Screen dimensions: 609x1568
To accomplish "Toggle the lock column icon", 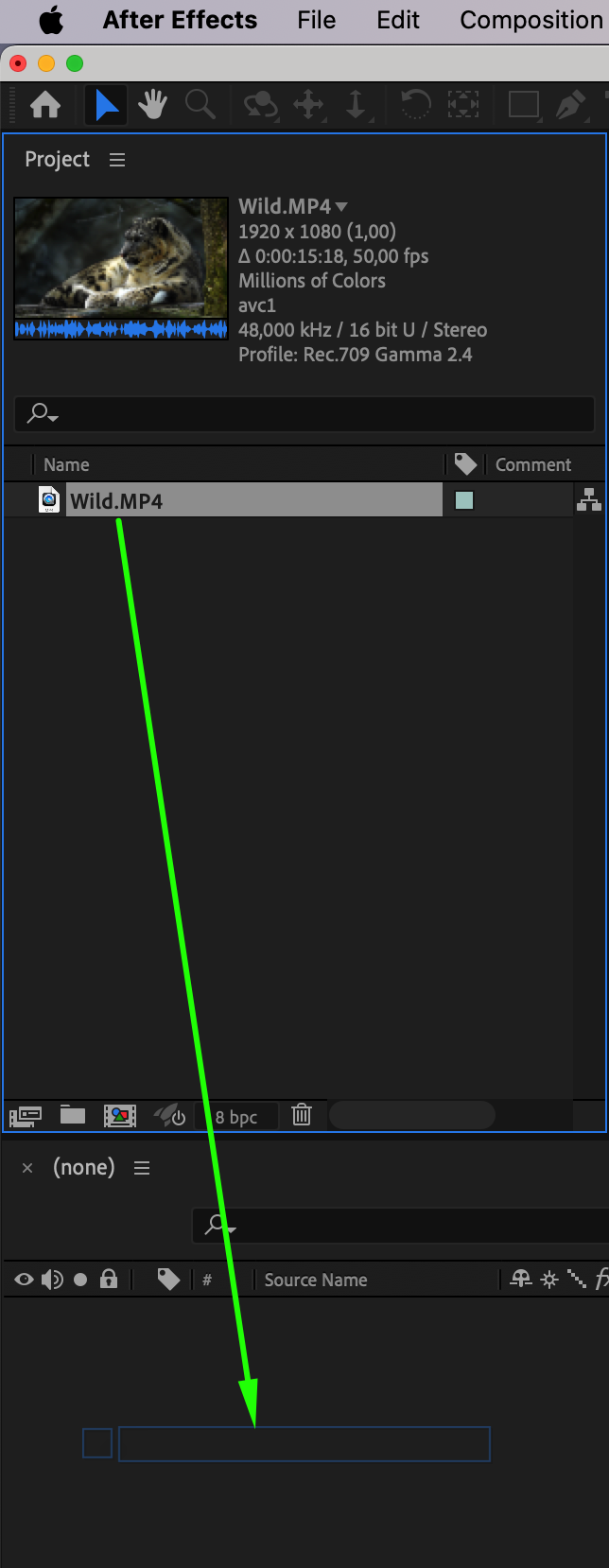I will (x=109, y=1280).
